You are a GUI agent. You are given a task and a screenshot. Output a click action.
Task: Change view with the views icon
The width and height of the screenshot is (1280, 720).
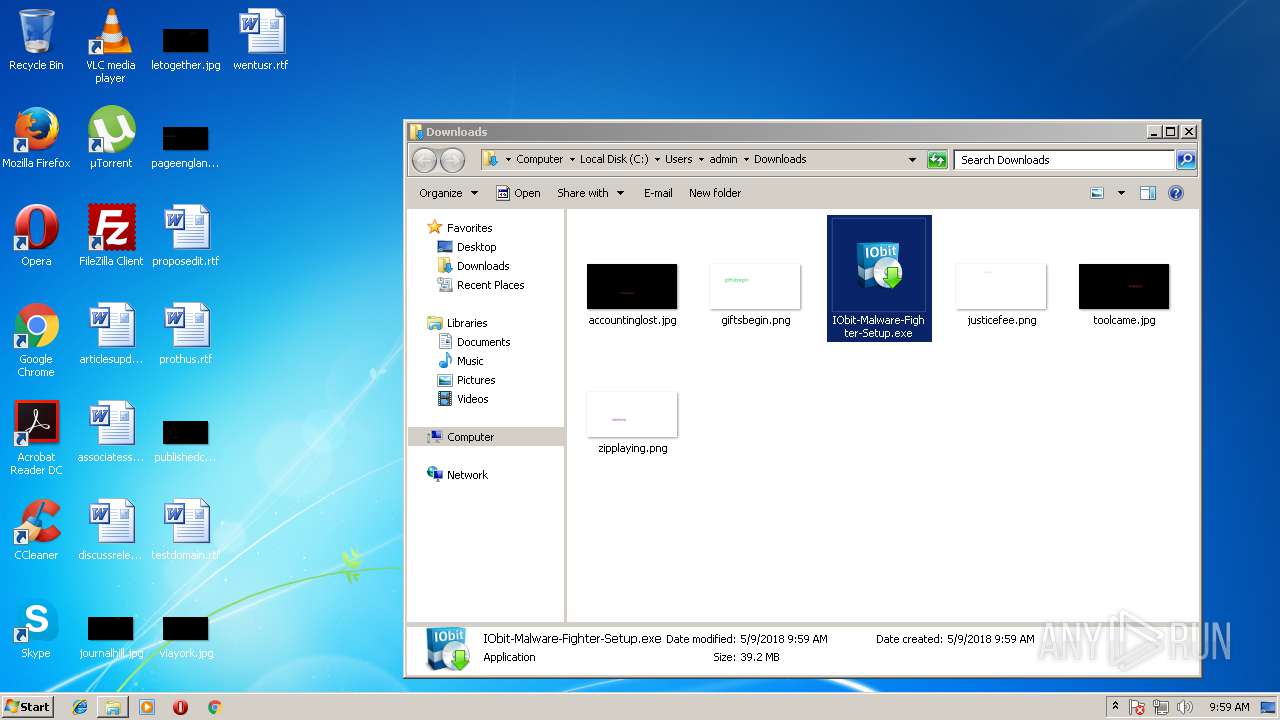1097,193
